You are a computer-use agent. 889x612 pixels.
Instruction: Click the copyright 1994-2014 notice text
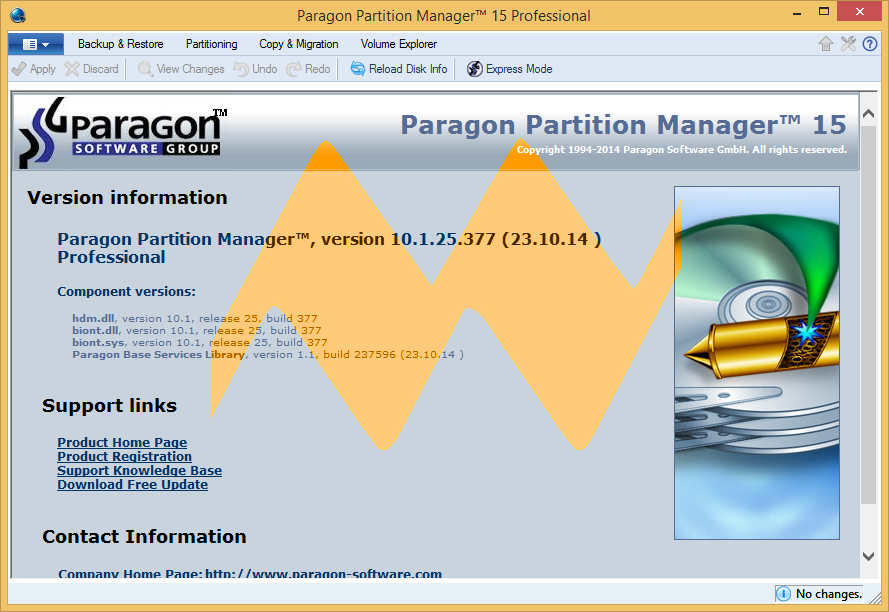coord(681,150)
